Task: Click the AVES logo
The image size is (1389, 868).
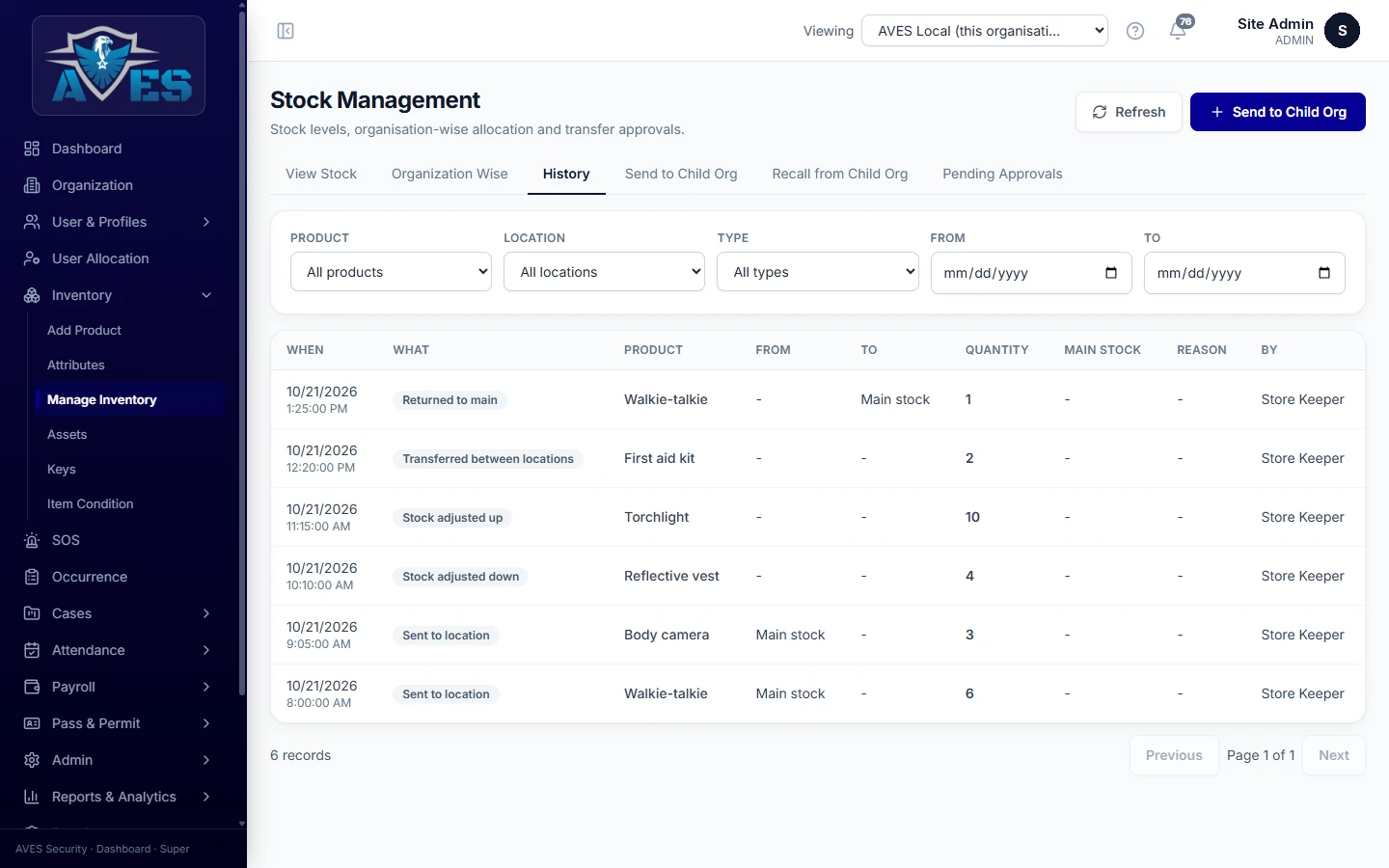Action: click(x=119, y=66)
